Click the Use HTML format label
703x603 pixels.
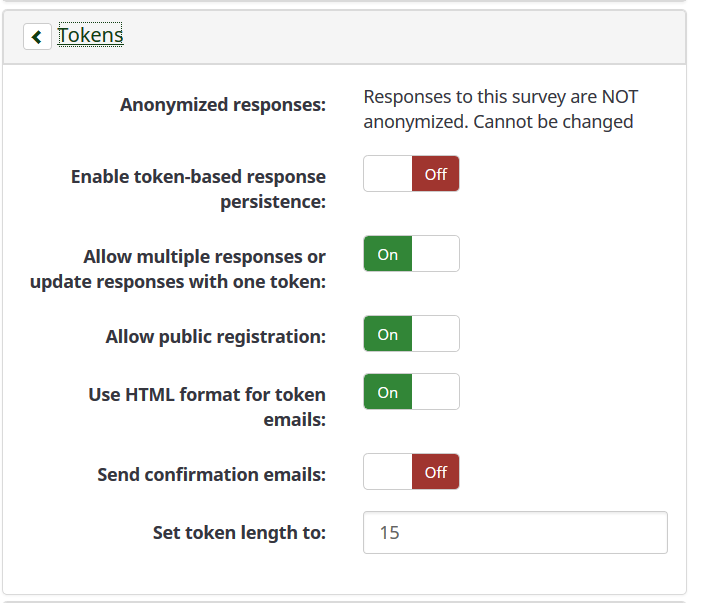point(207,407)
